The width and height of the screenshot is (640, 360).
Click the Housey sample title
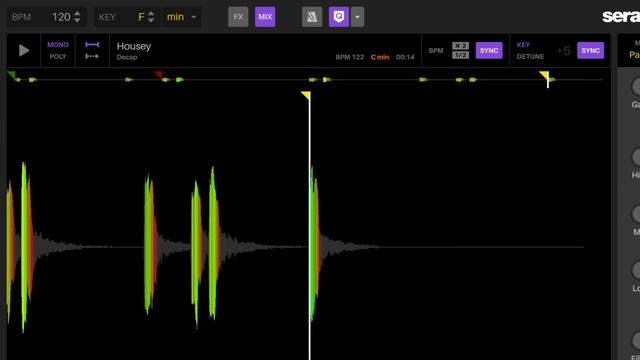(x=134, y=46)
